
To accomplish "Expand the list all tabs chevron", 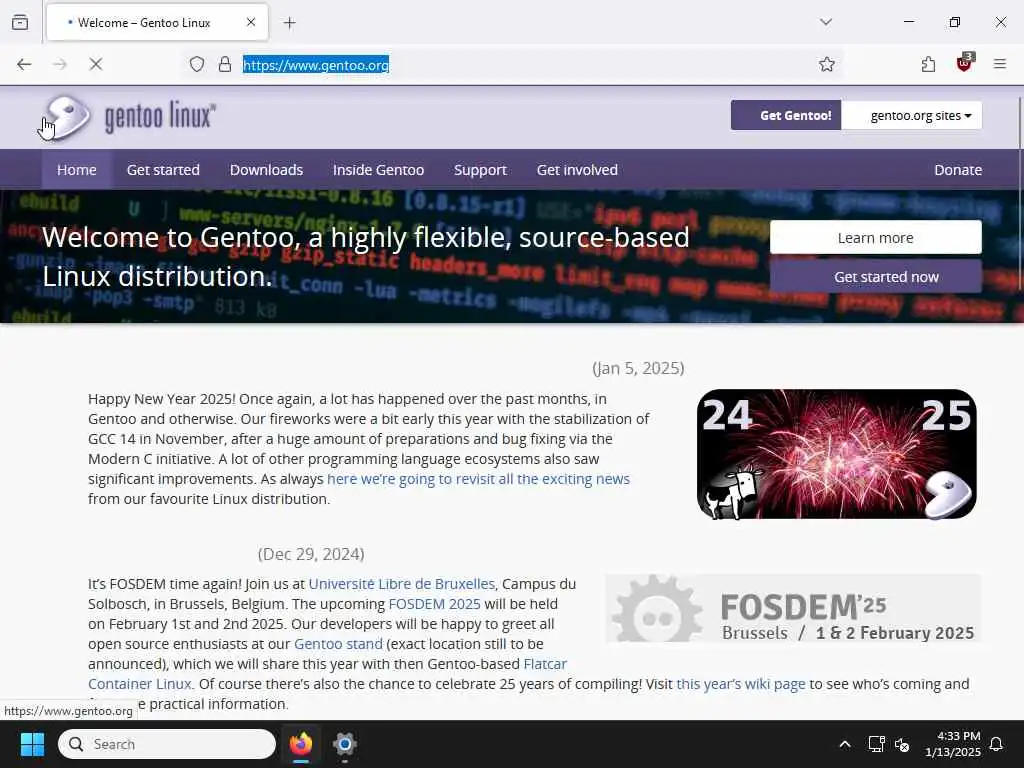I will click(826, 22).
